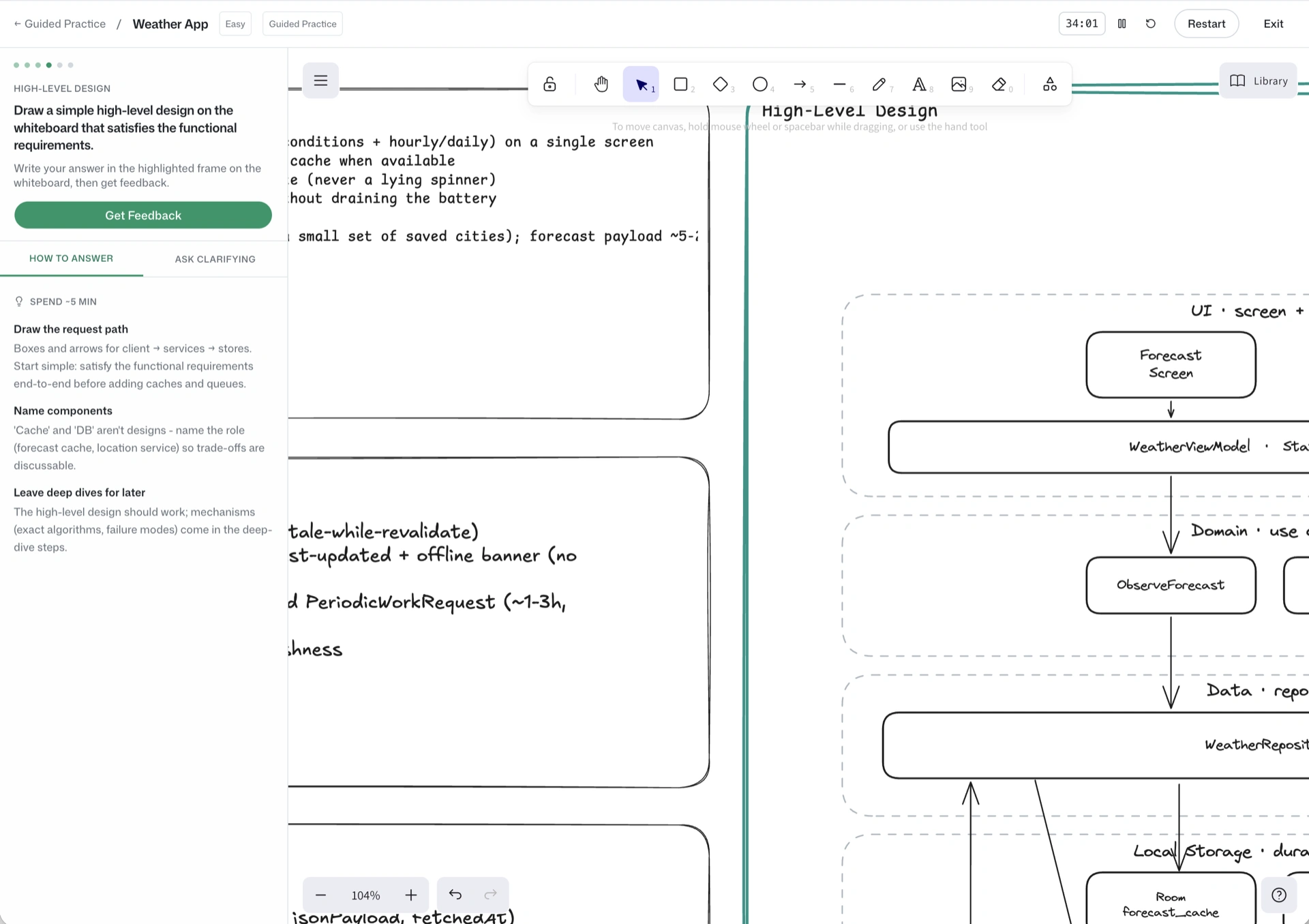
Task: Select the Insert image tool
Action: (959, 84)
